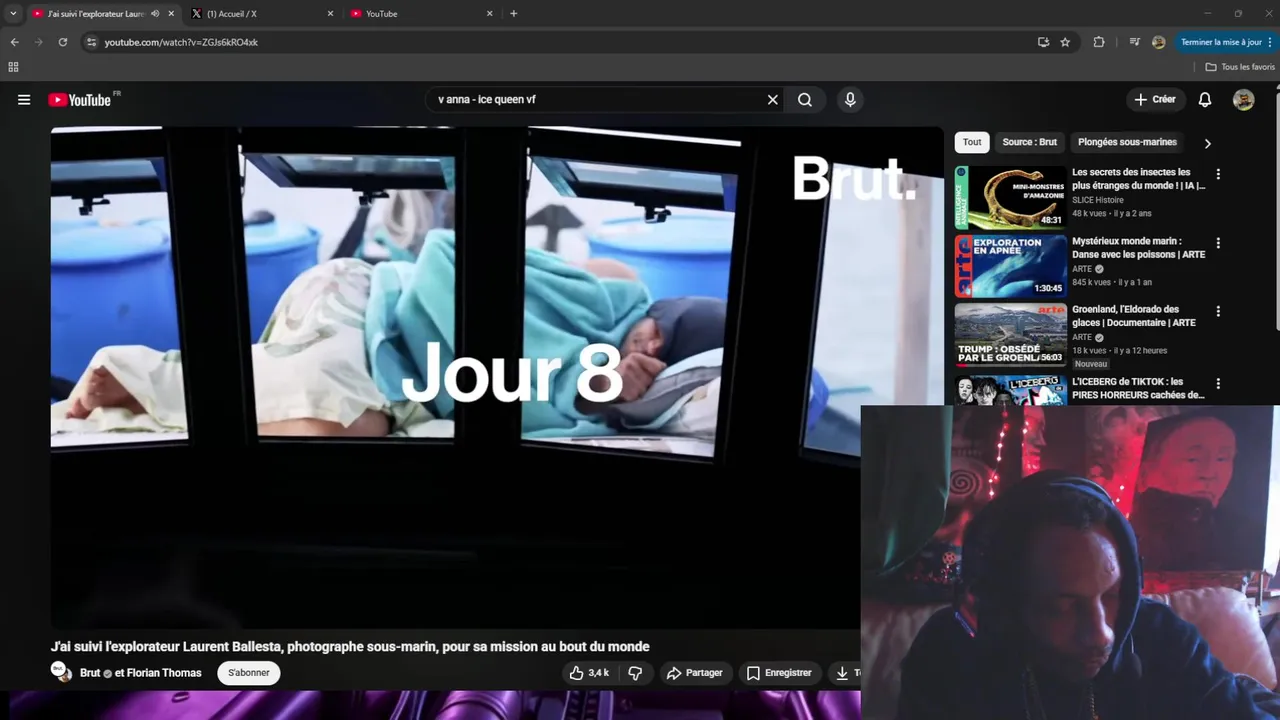
Task: Open the media controls icon in the toolbar
Action: click(x=1134, y=42)
